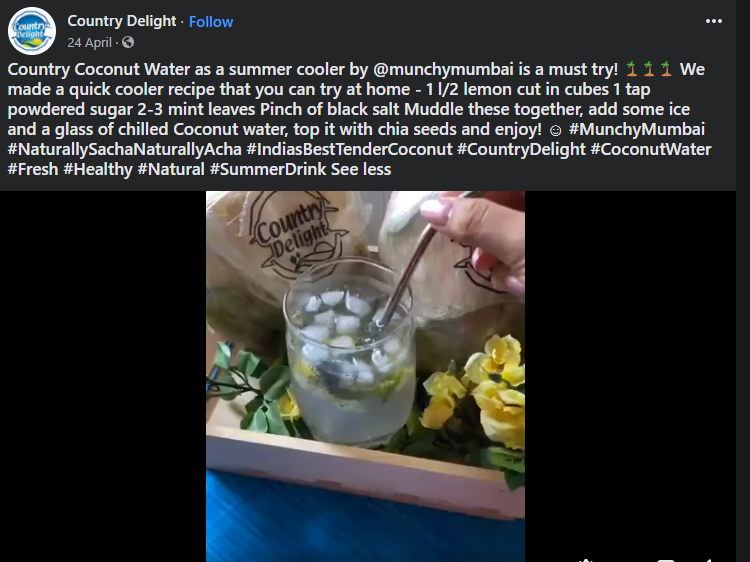The image size is (750, 562).
Task: Open the #IndiasBestTenderCoconut hashtag
Action: click(x=350, y=149)
